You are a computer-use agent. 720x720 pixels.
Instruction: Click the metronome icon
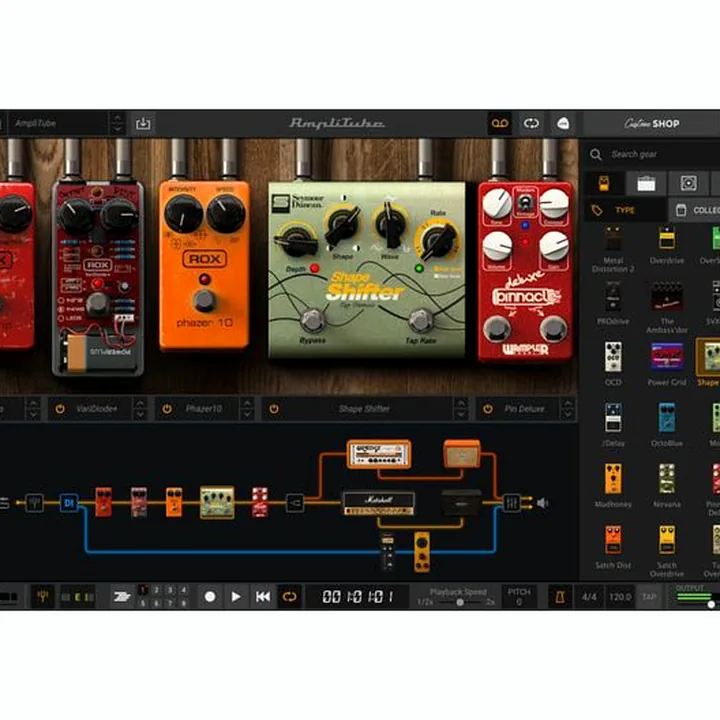560,596
